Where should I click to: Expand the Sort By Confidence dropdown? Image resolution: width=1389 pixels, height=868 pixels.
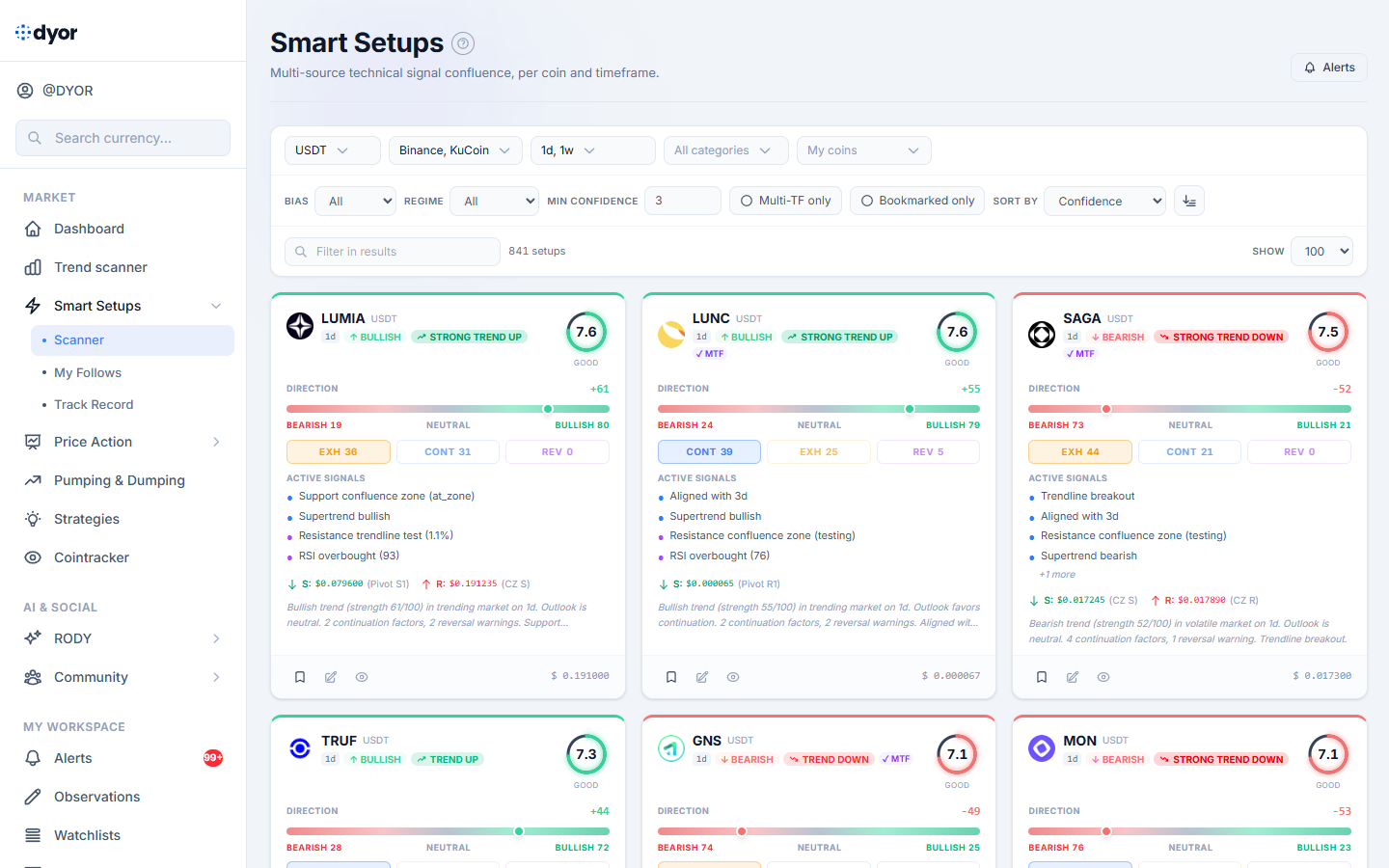point(1104,201)
